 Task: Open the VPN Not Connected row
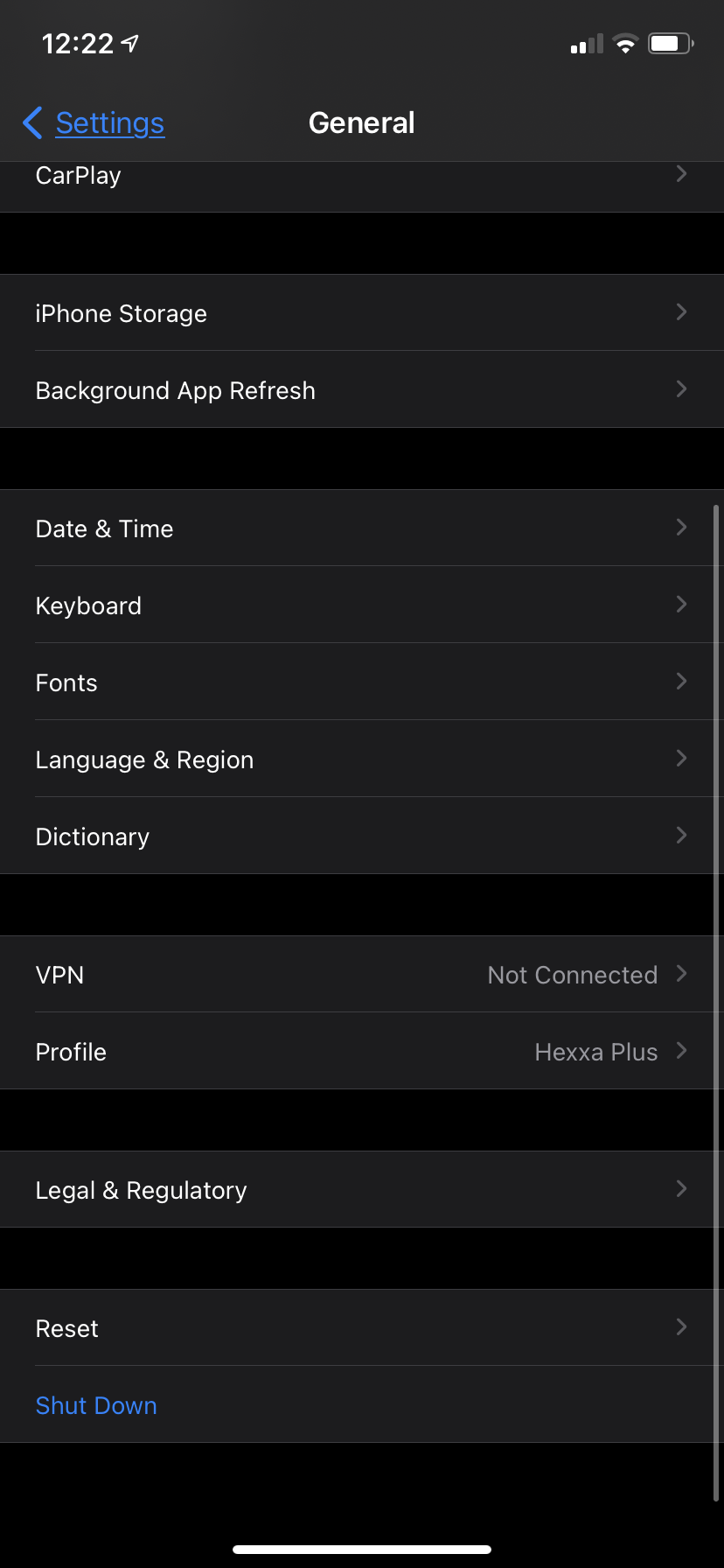[x=361, y=975]
